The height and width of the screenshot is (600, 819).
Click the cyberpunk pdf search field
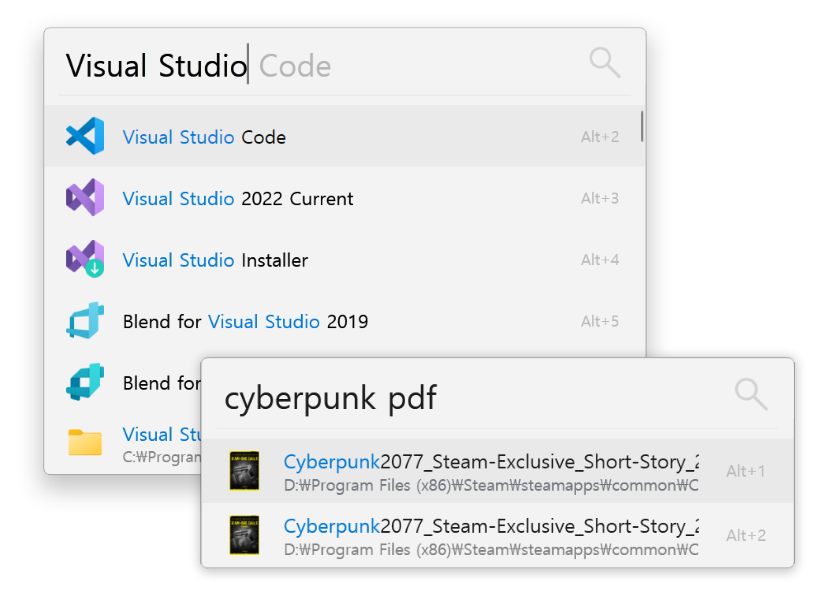470,397
